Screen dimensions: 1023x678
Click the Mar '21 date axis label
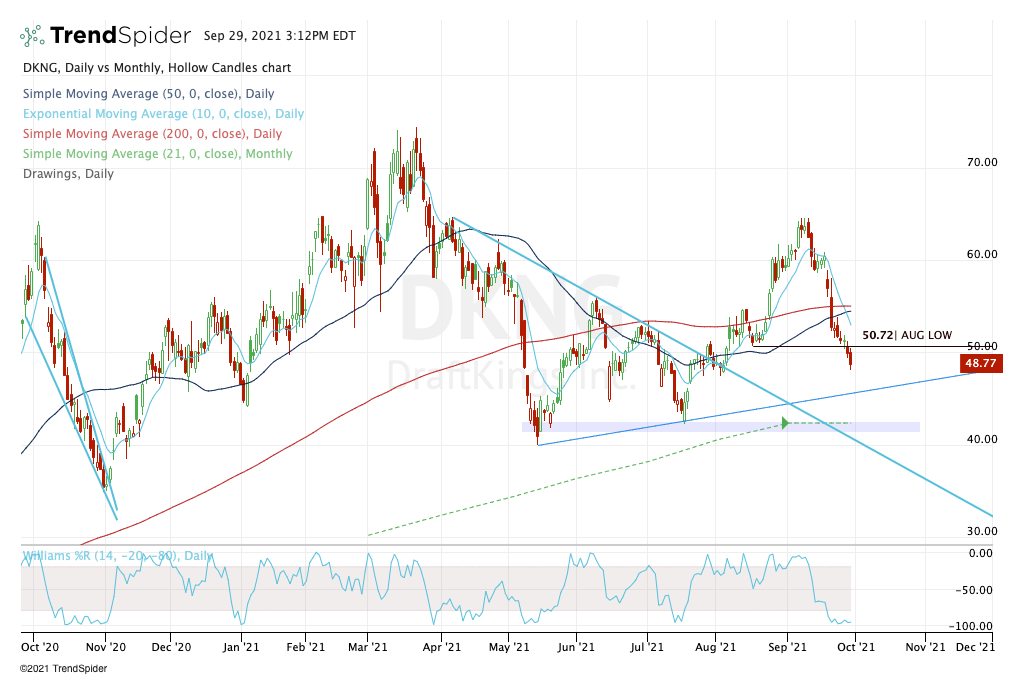point(368,647)
